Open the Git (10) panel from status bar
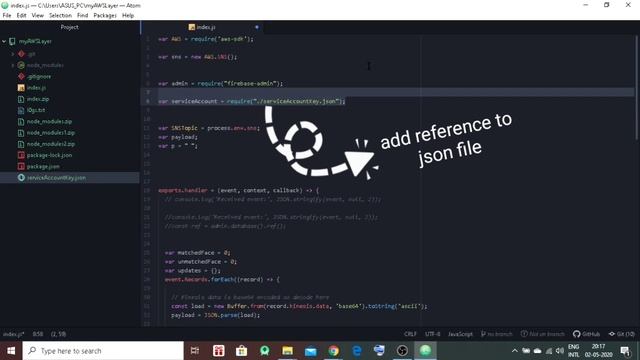 click(622, 334)
